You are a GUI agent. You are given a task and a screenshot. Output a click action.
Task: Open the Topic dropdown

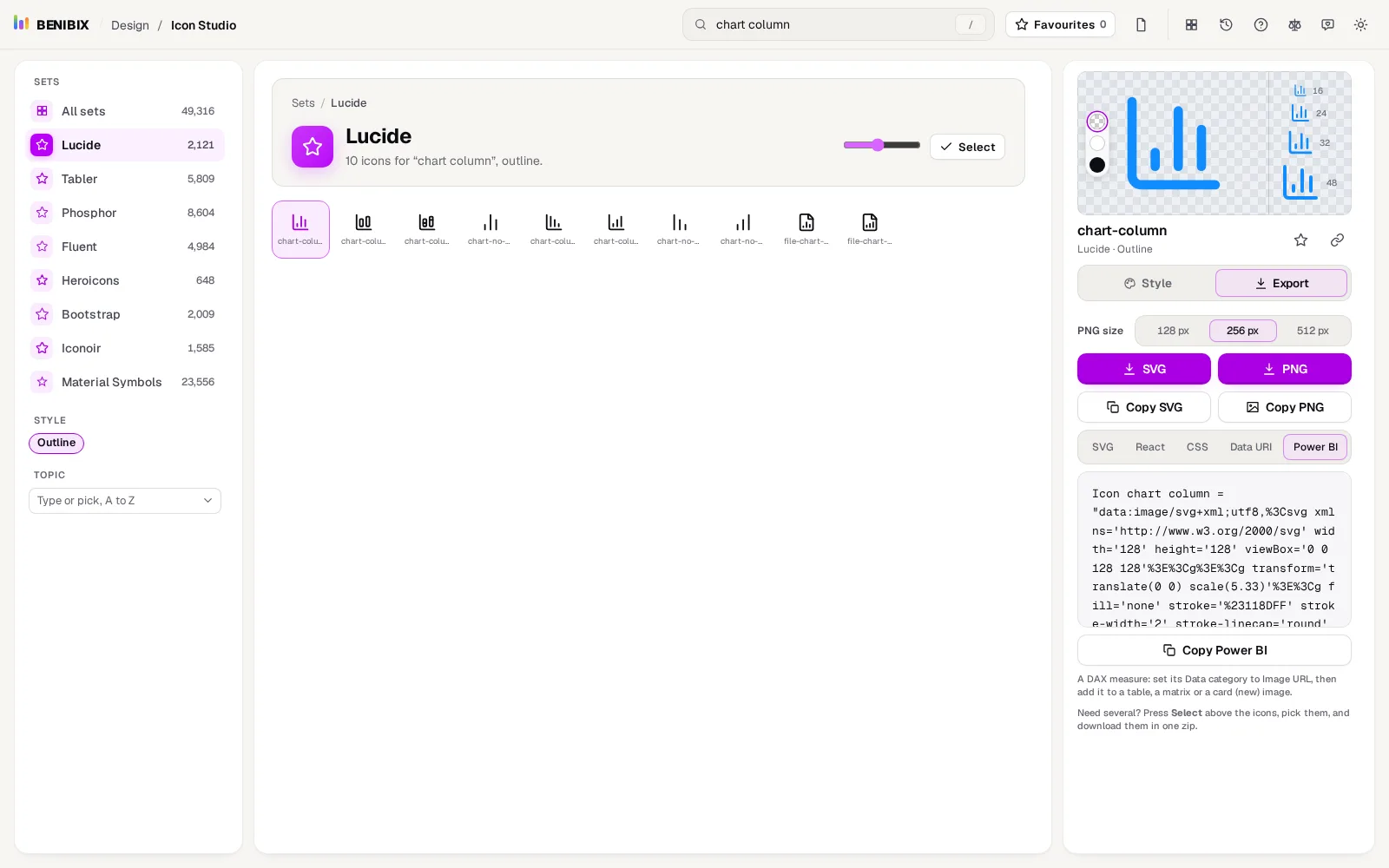(125, 501)
